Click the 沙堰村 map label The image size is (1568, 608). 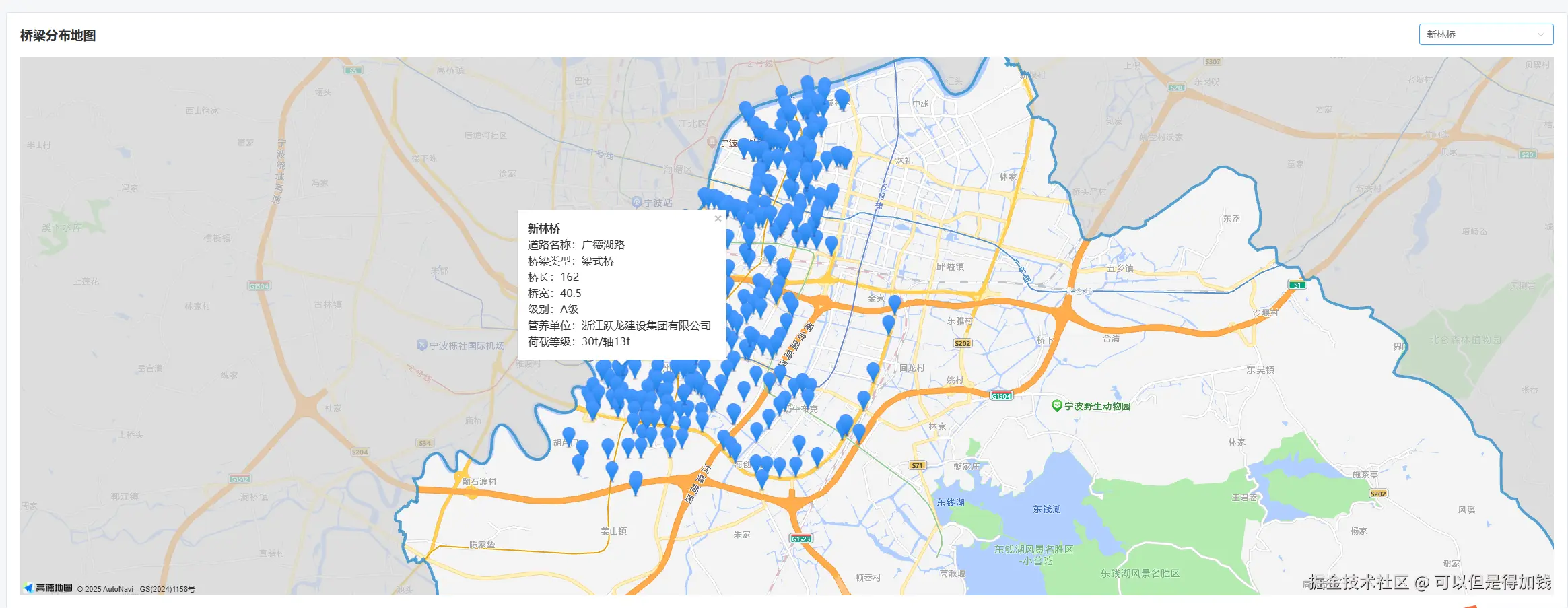tap(1265, 313)
